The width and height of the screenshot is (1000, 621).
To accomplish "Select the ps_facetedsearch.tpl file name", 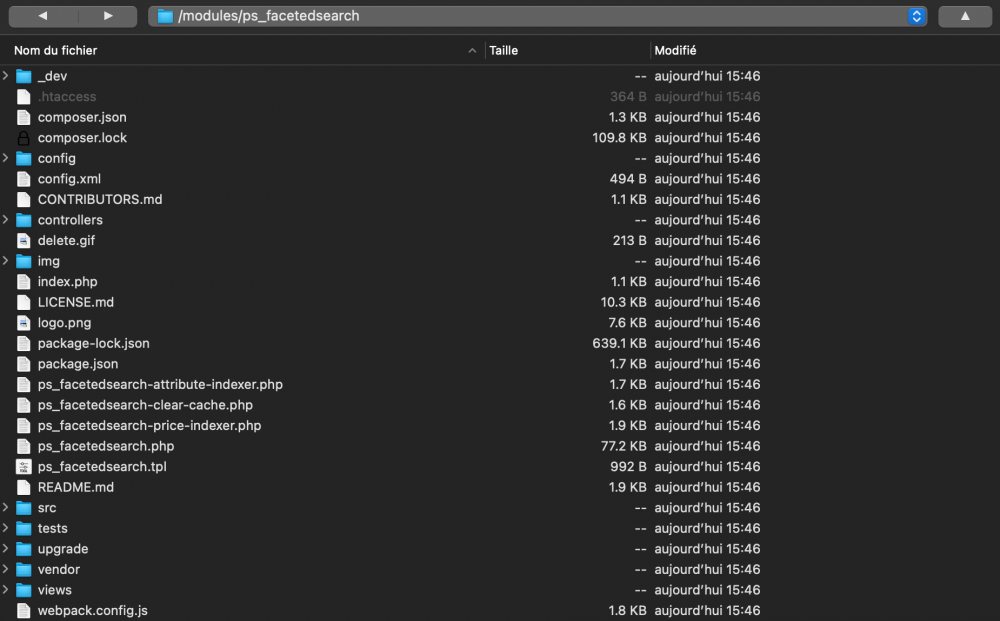I will click(102, 467).
